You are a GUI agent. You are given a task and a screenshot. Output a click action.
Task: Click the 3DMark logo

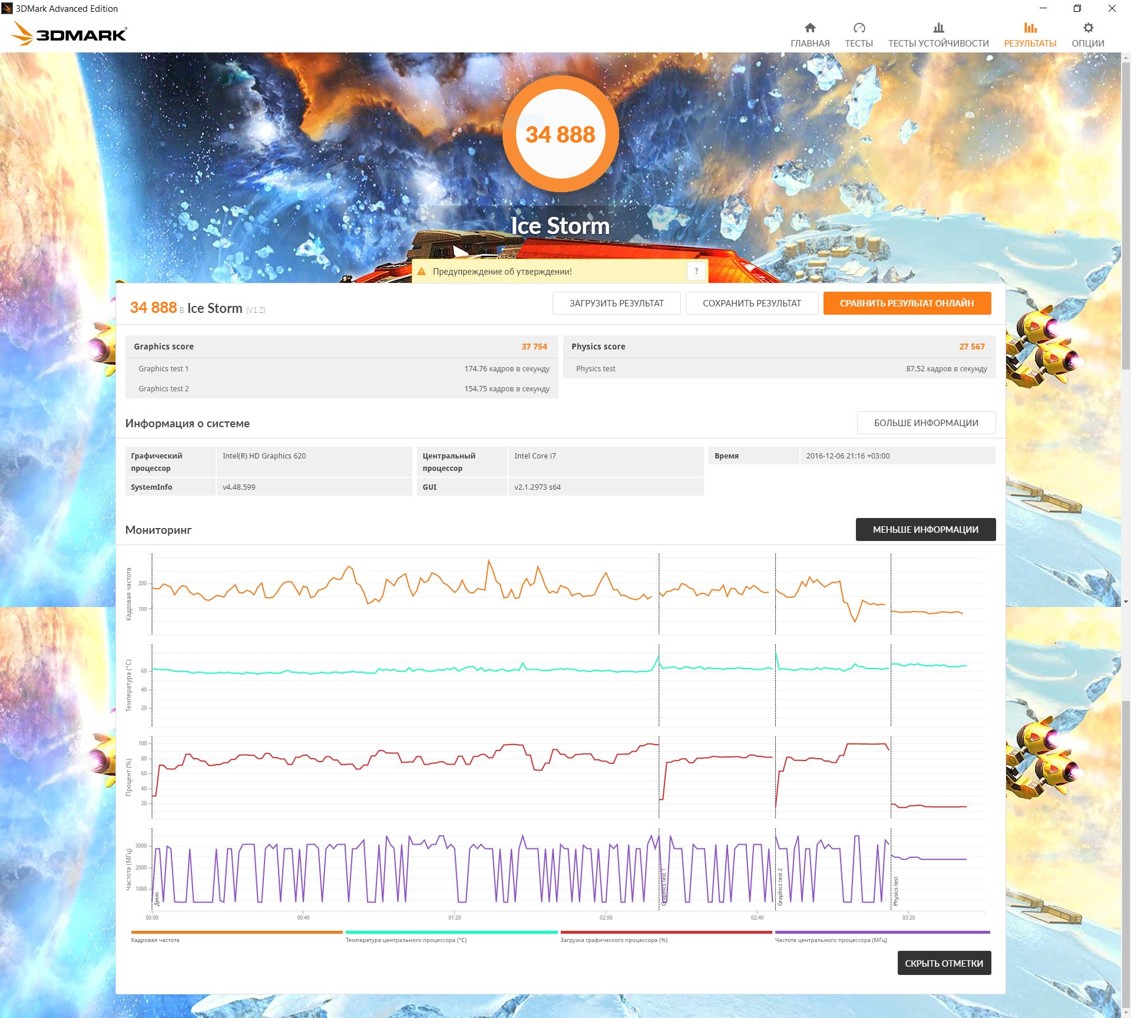[x=69, y=33]
